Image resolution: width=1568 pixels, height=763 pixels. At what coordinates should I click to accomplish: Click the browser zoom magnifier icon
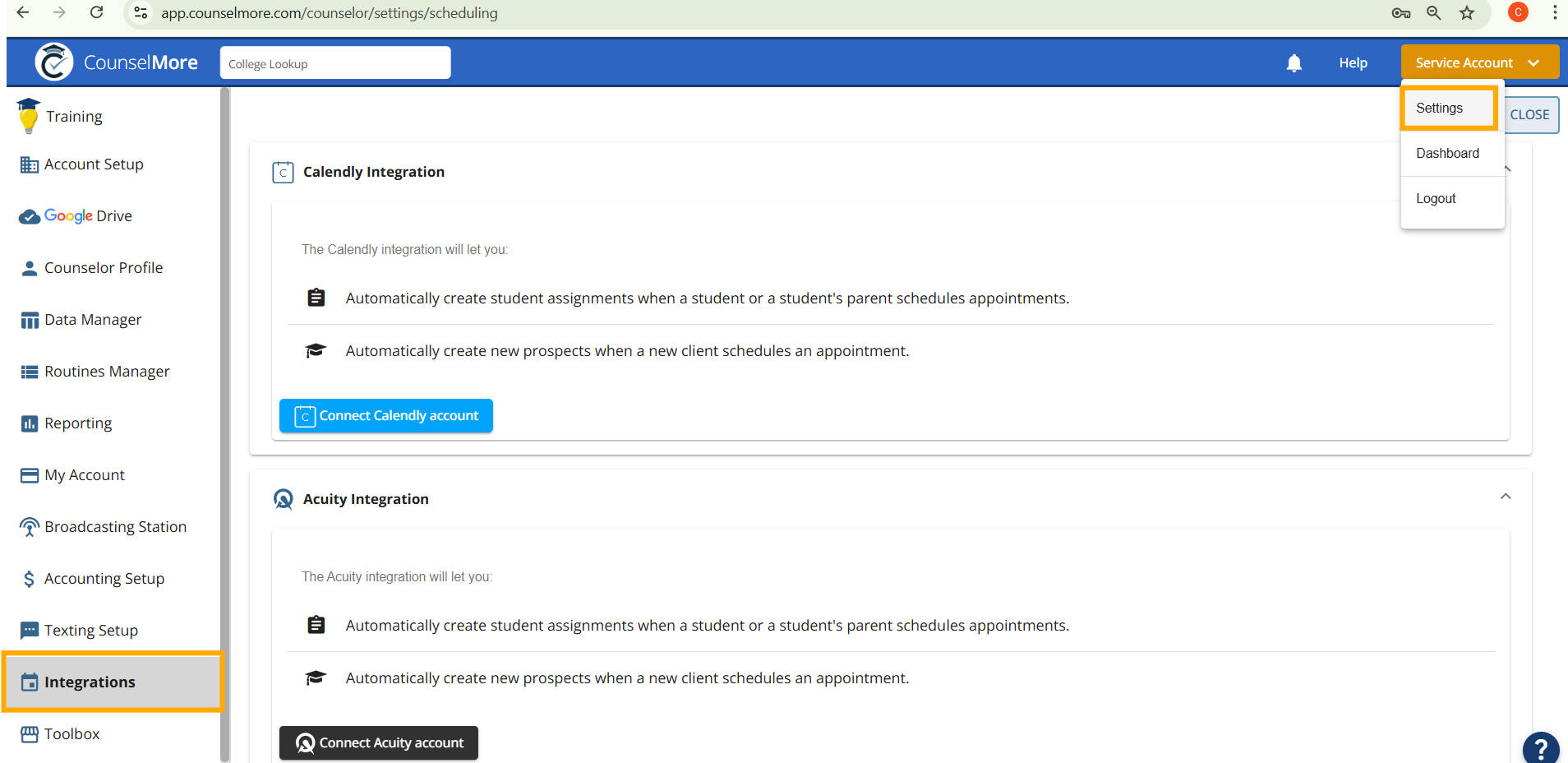[1434, 12]
